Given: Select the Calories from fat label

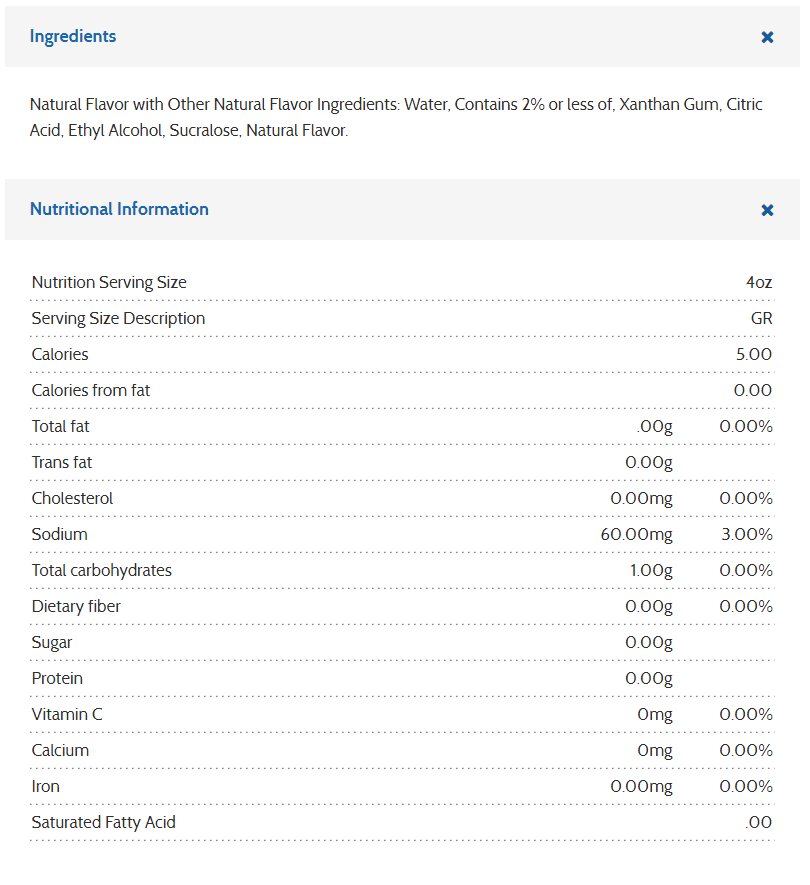Looking at the screenshot, I should 91,390.
